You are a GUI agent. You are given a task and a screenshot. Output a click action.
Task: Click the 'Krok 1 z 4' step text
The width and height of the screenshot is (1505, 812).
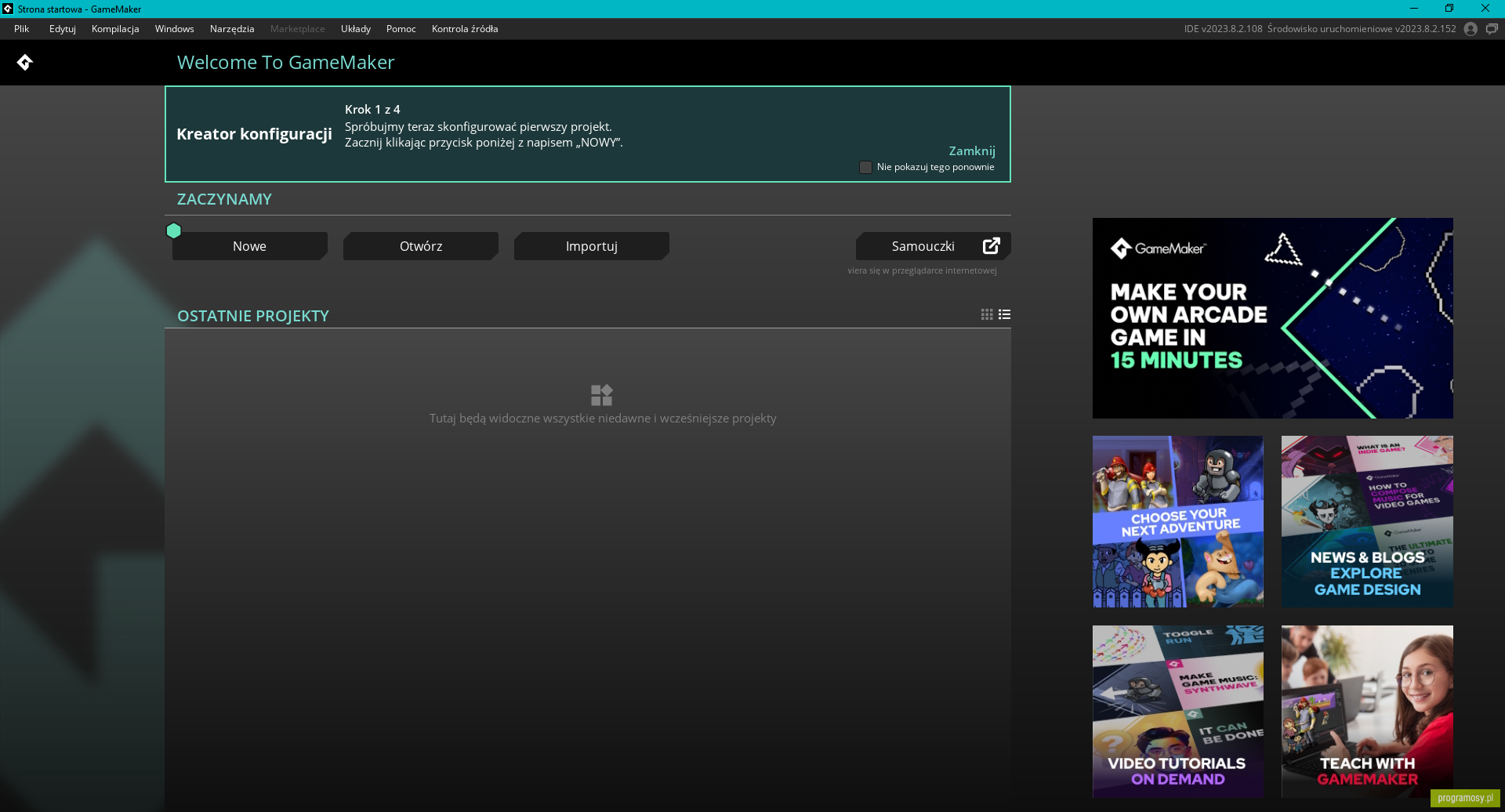pos(372,110)
